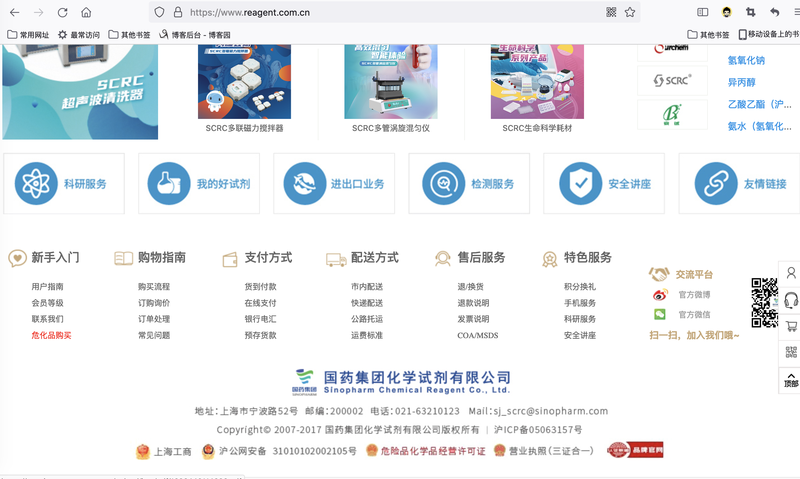The height and width of the screenshot is (479, 800).
Task: Click the crop screenshot toolbar icon
Action: tap(751, 12)
